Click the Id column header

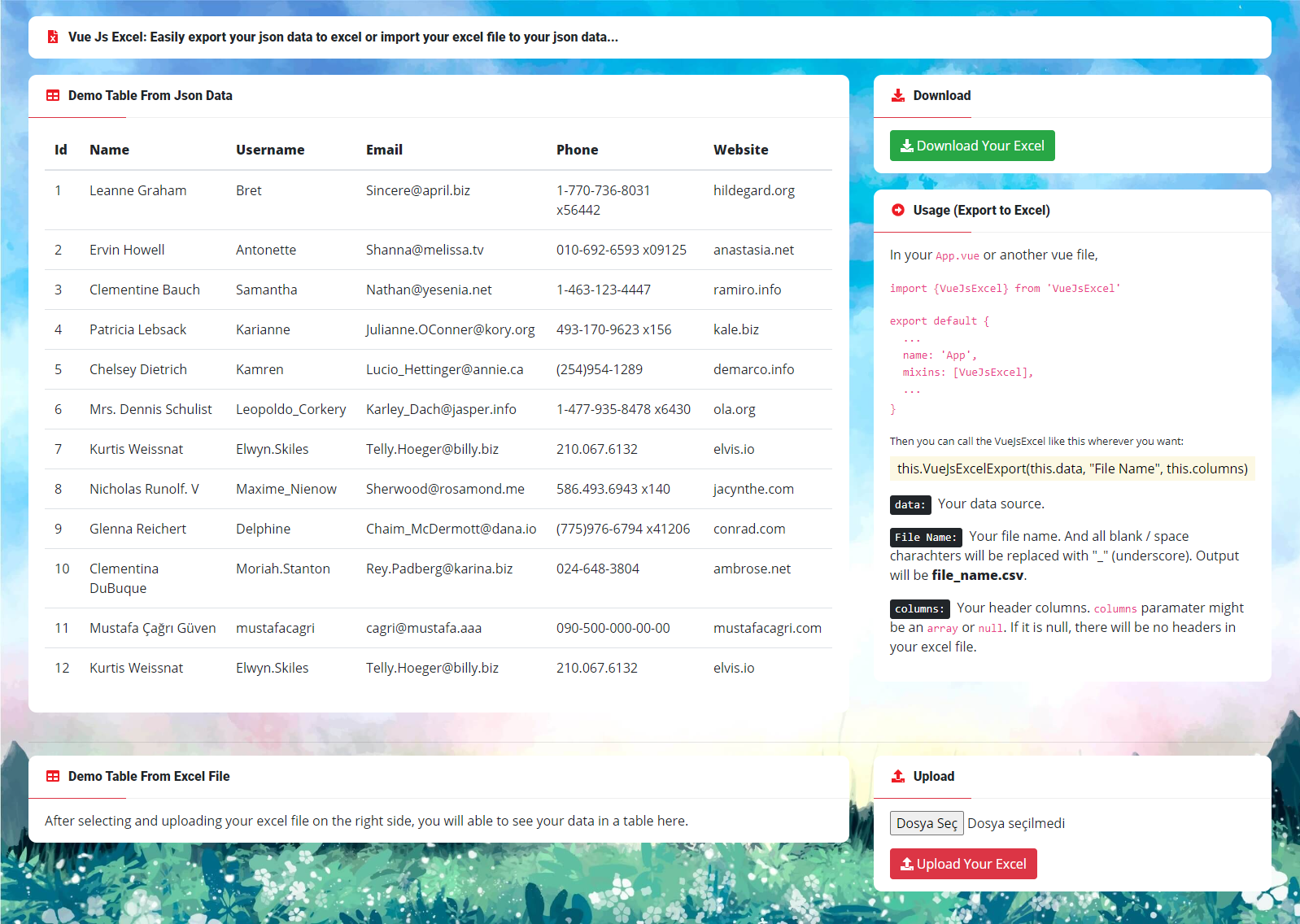tap(61, 150)
